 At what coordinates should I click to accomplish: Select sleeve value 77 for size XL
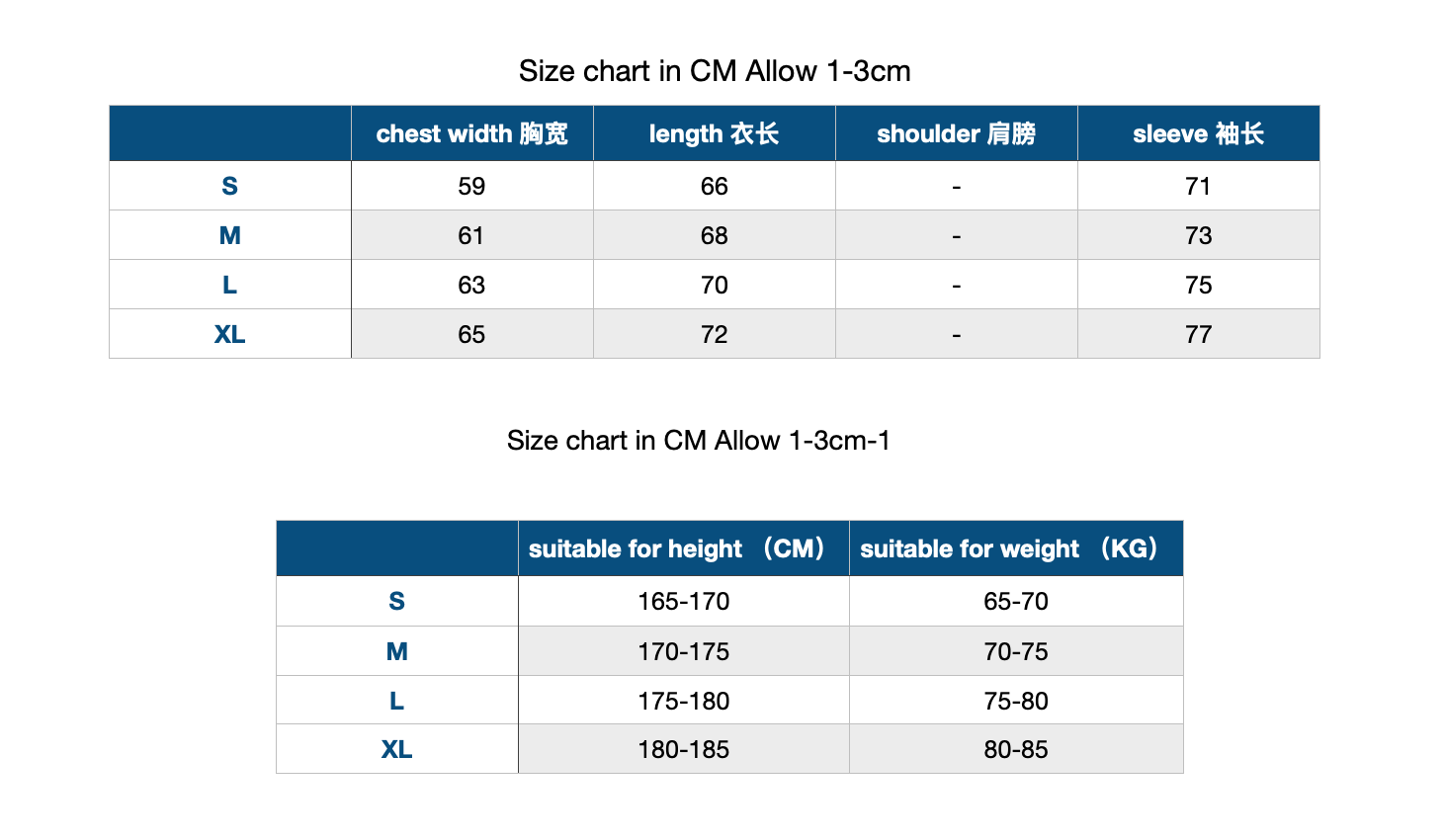click(x=1199, y=334)
